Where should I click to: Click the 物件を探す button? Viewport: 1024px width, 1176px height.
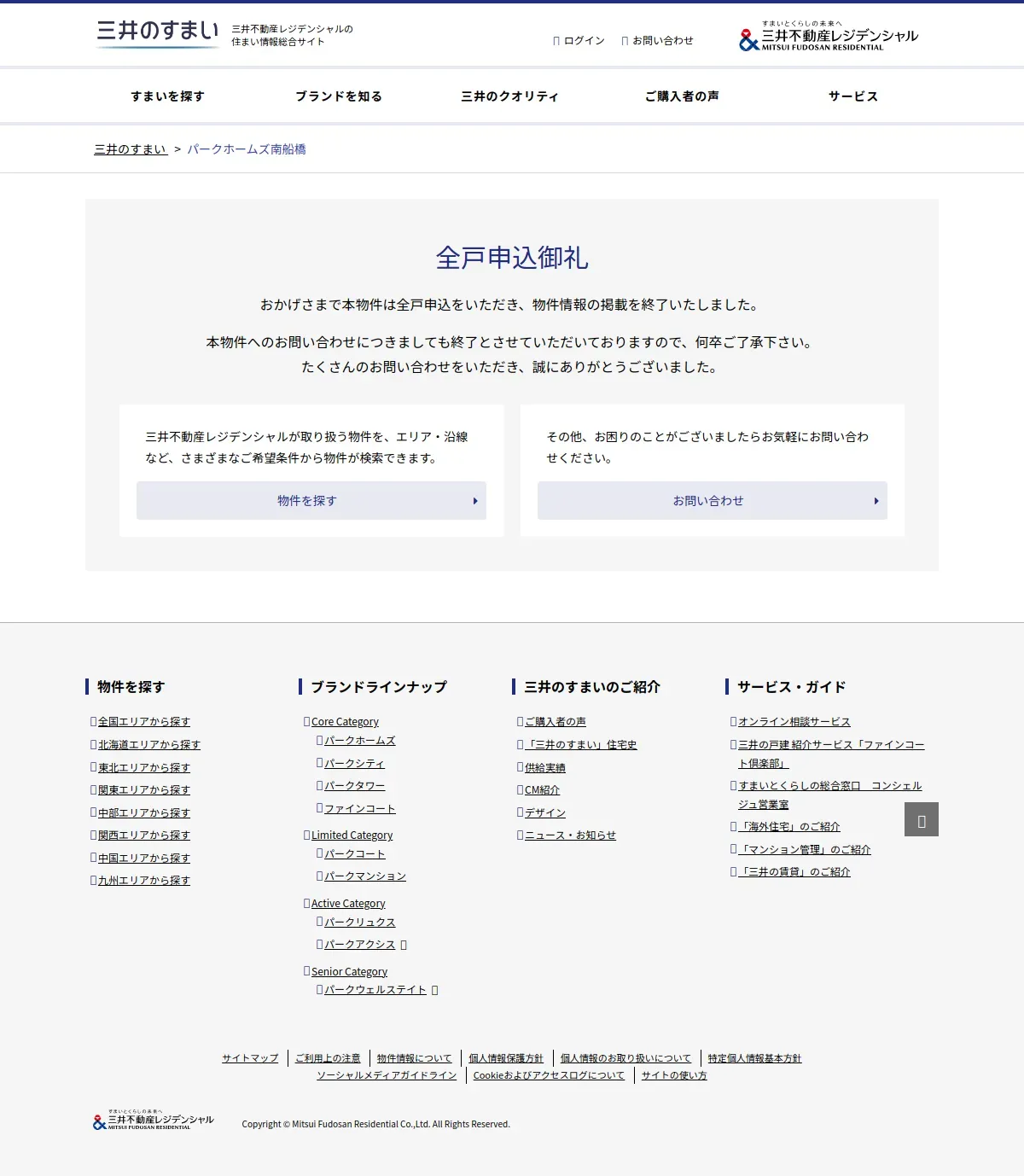tap(311, 501)
